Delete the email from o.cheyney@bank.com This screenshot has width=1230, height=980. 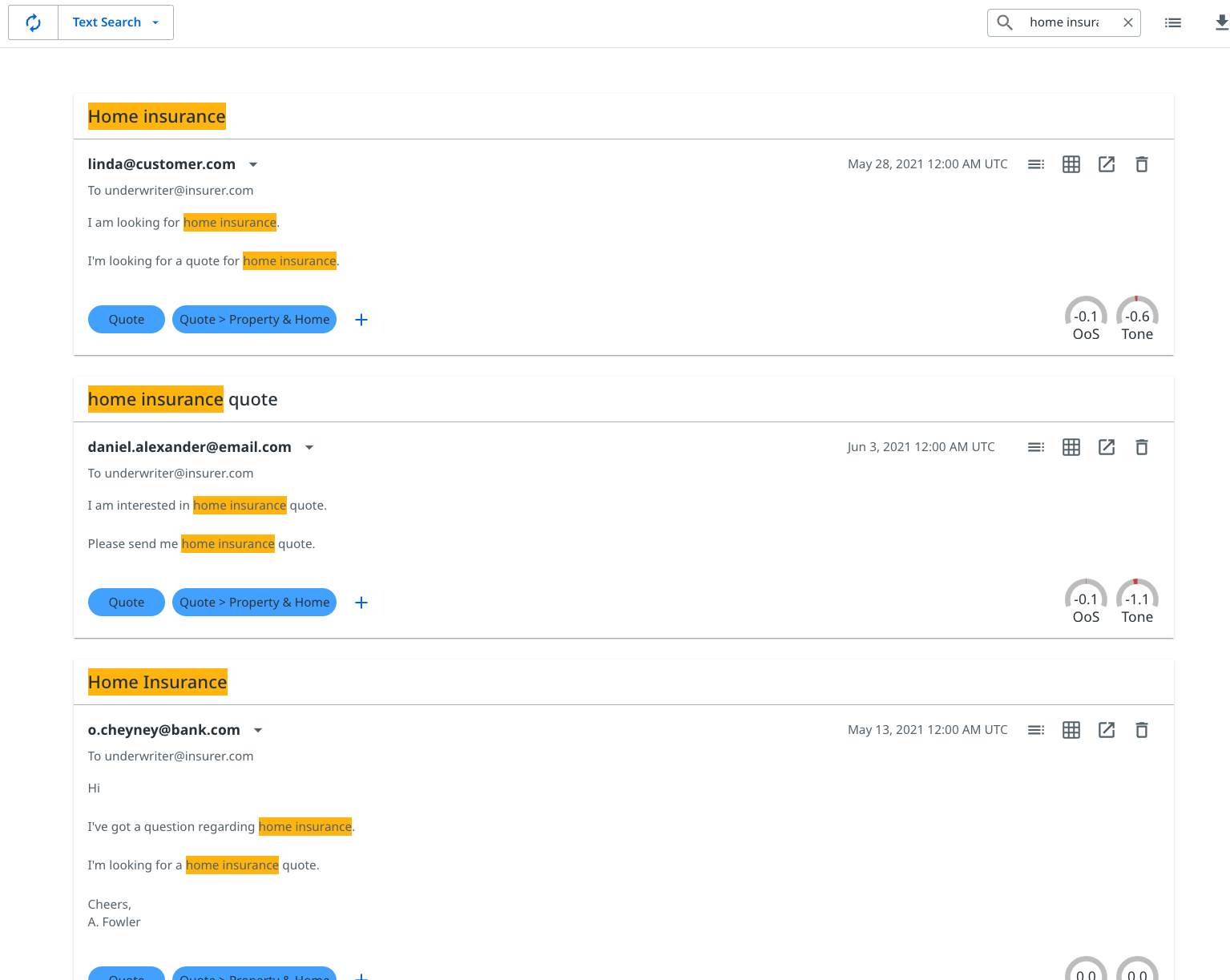(1142, 730)
